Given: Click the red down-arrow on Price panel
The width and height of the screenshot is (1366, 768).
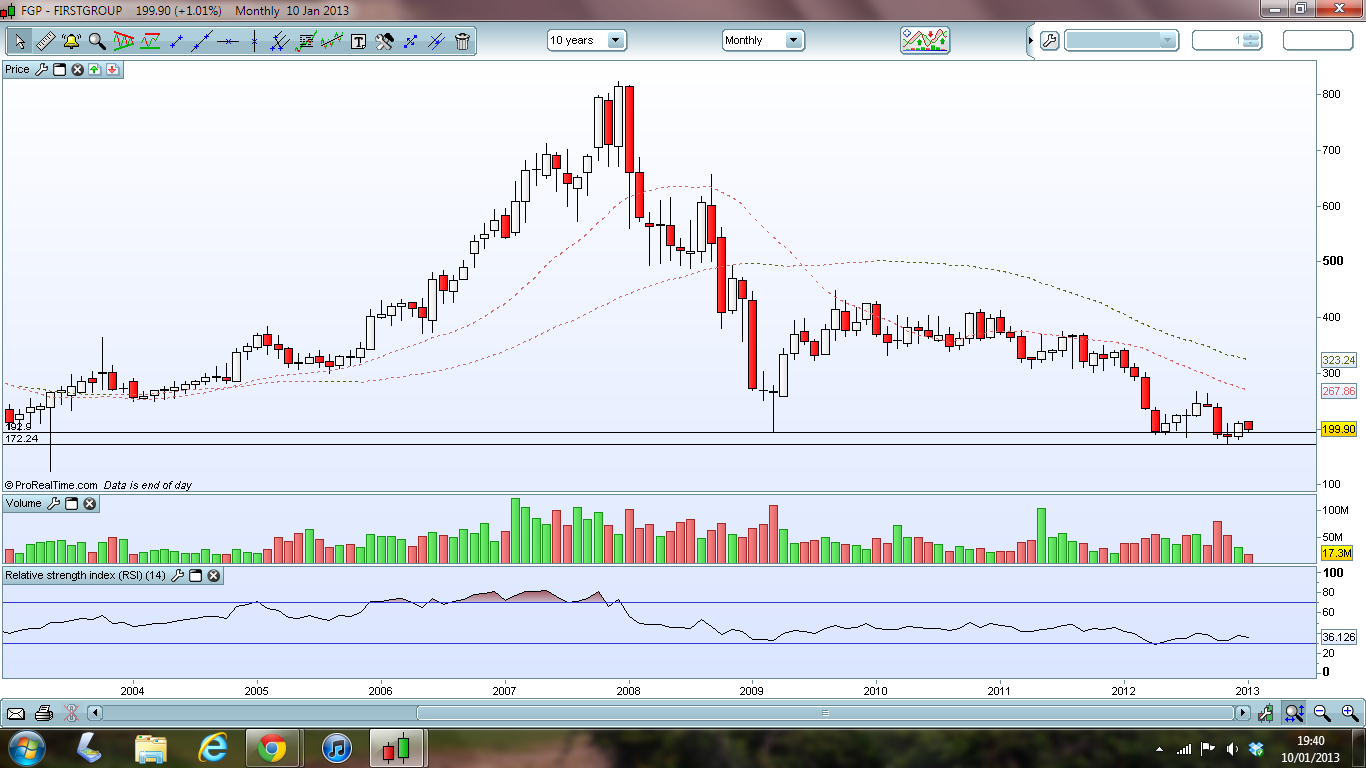Looking at the screenshot, I should point(112,70).
